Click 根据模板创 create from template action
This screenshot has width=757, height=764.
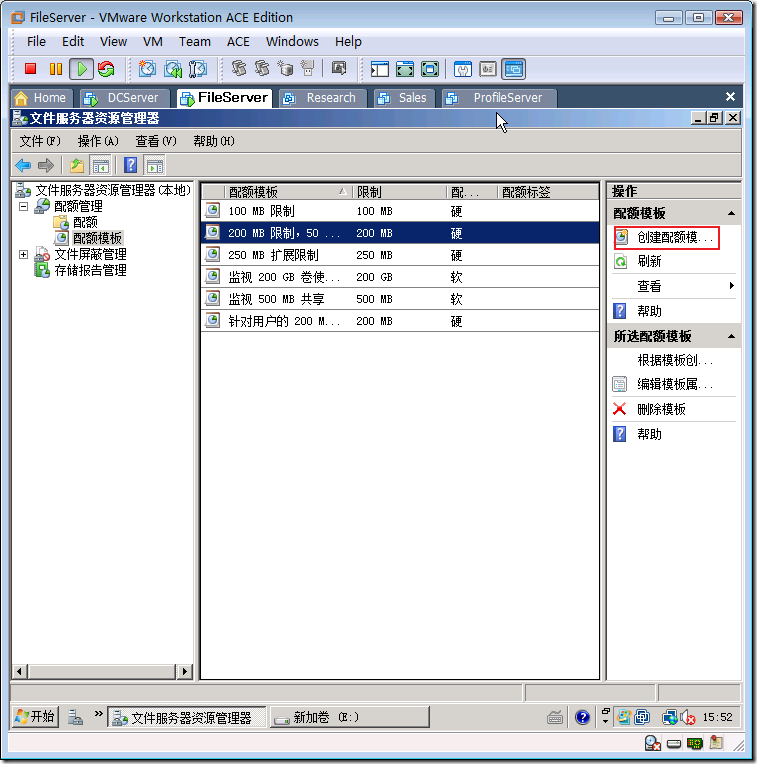[675, 361]
